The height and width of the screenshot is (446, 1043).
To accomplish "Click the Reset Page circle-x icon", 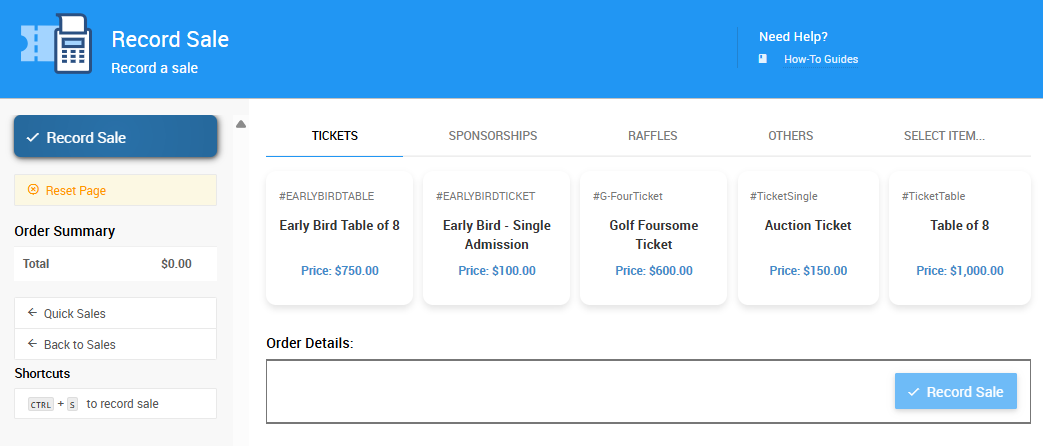I will point(33,190).
